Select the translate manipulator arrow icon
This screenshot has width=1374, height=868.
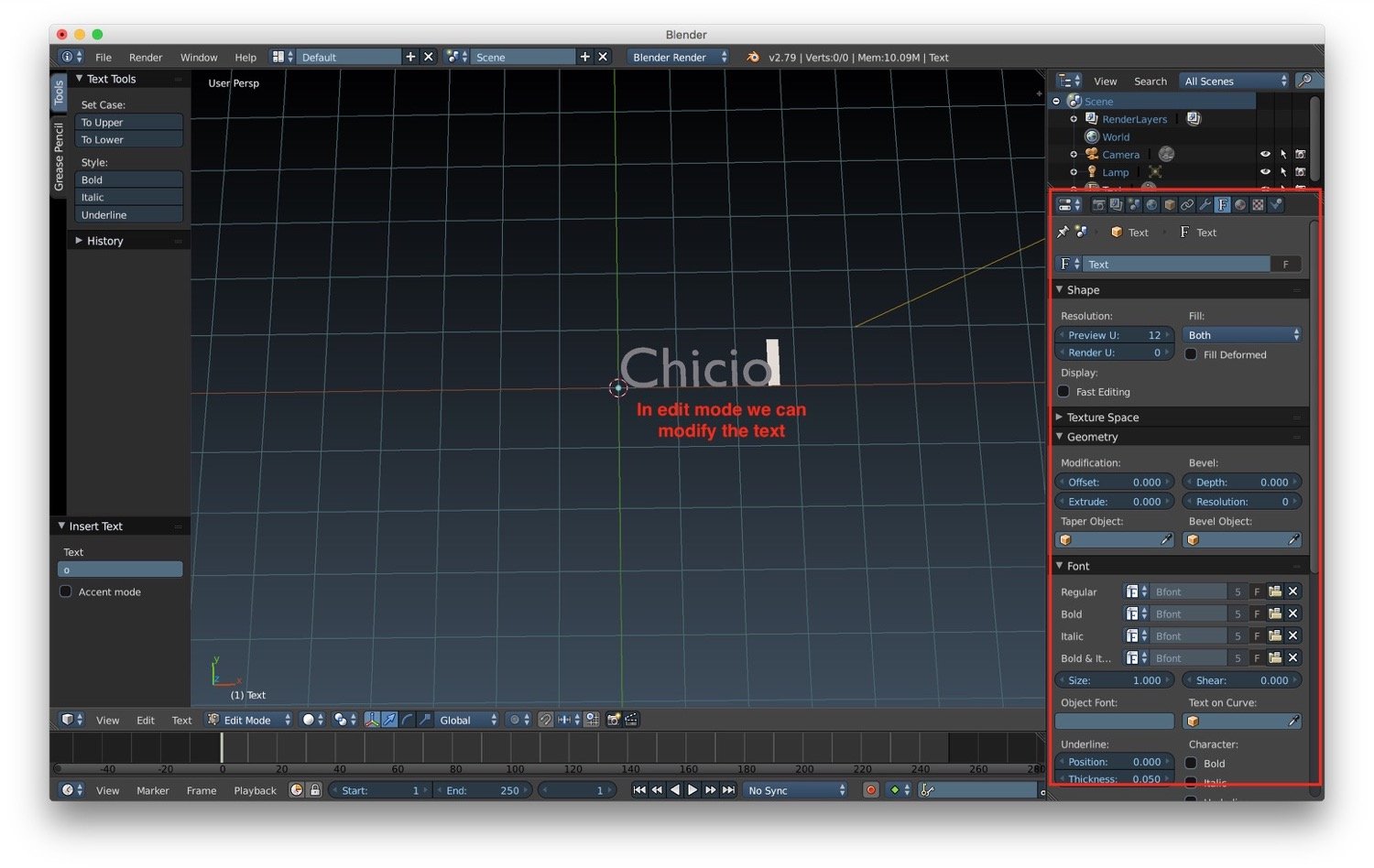(x=390, y=720)
